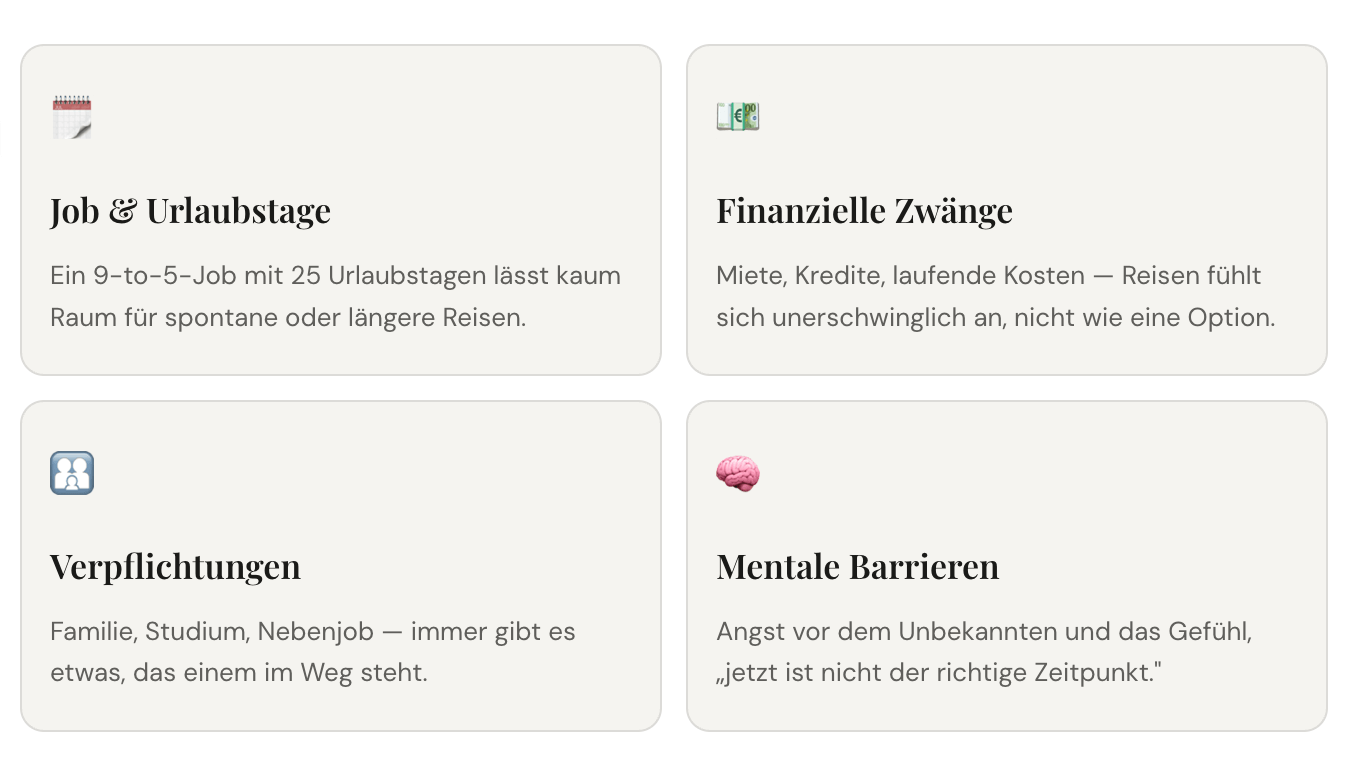
Task: Open the Finanzielle Zwänge card
Action: pyautogui.click(x=1007, y=210)
